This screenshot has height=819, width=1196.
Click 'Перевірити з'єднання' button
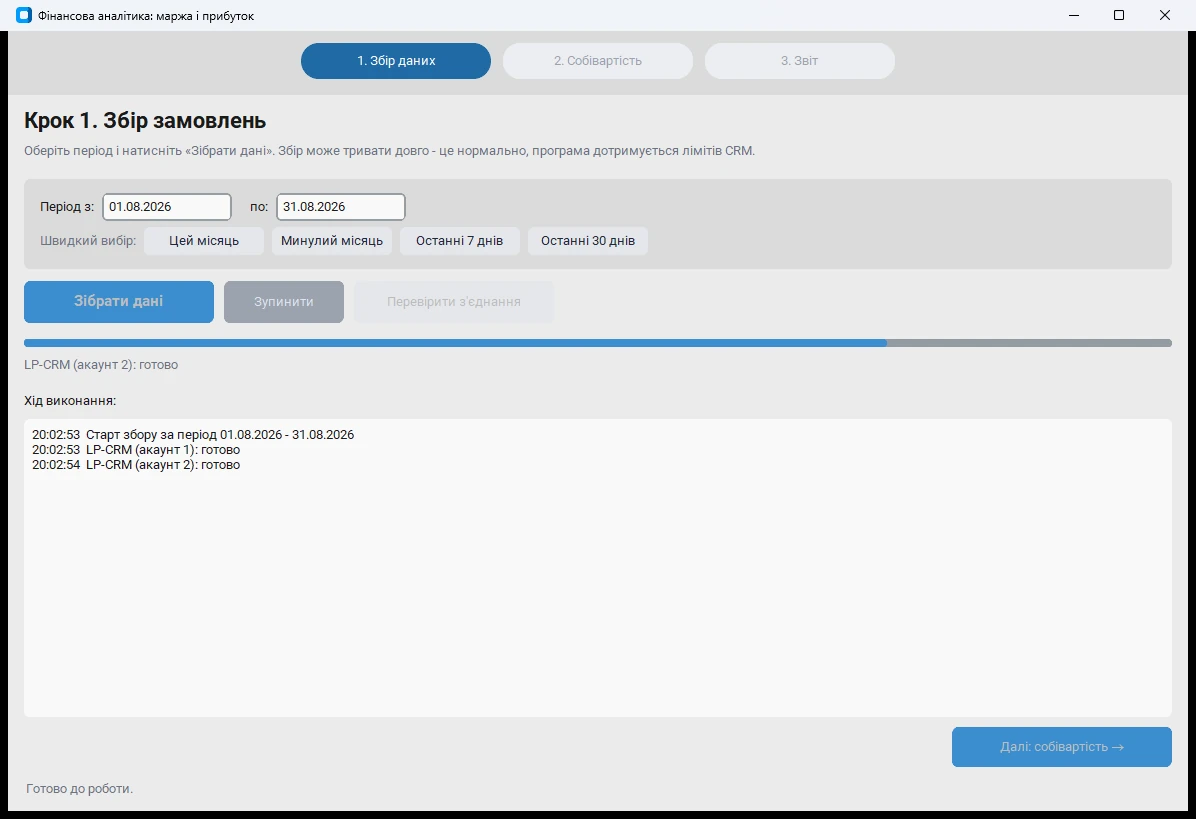point(454,302)
